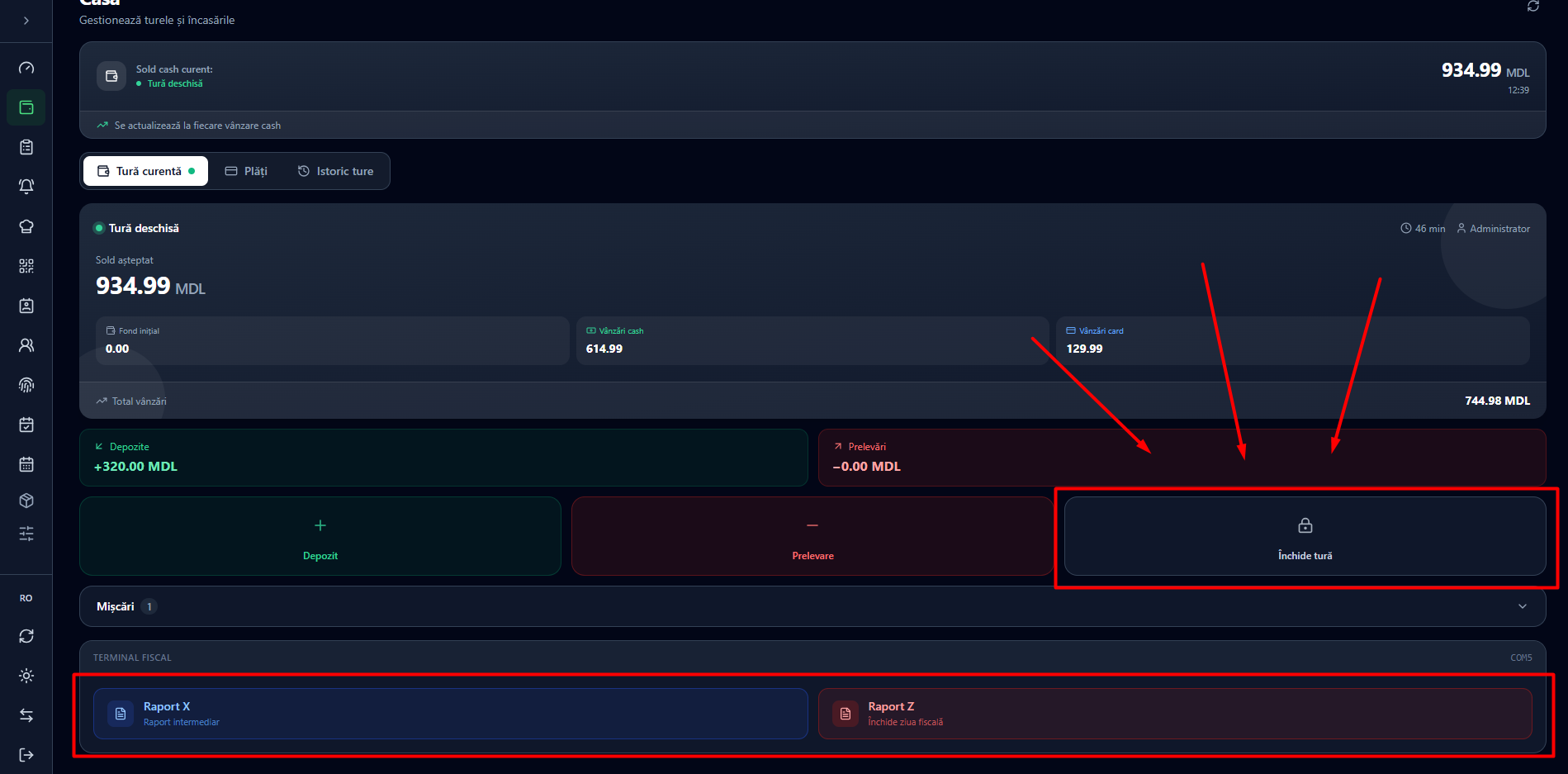
Task: Click the Depozit button
Action: [x=320, y=536]
